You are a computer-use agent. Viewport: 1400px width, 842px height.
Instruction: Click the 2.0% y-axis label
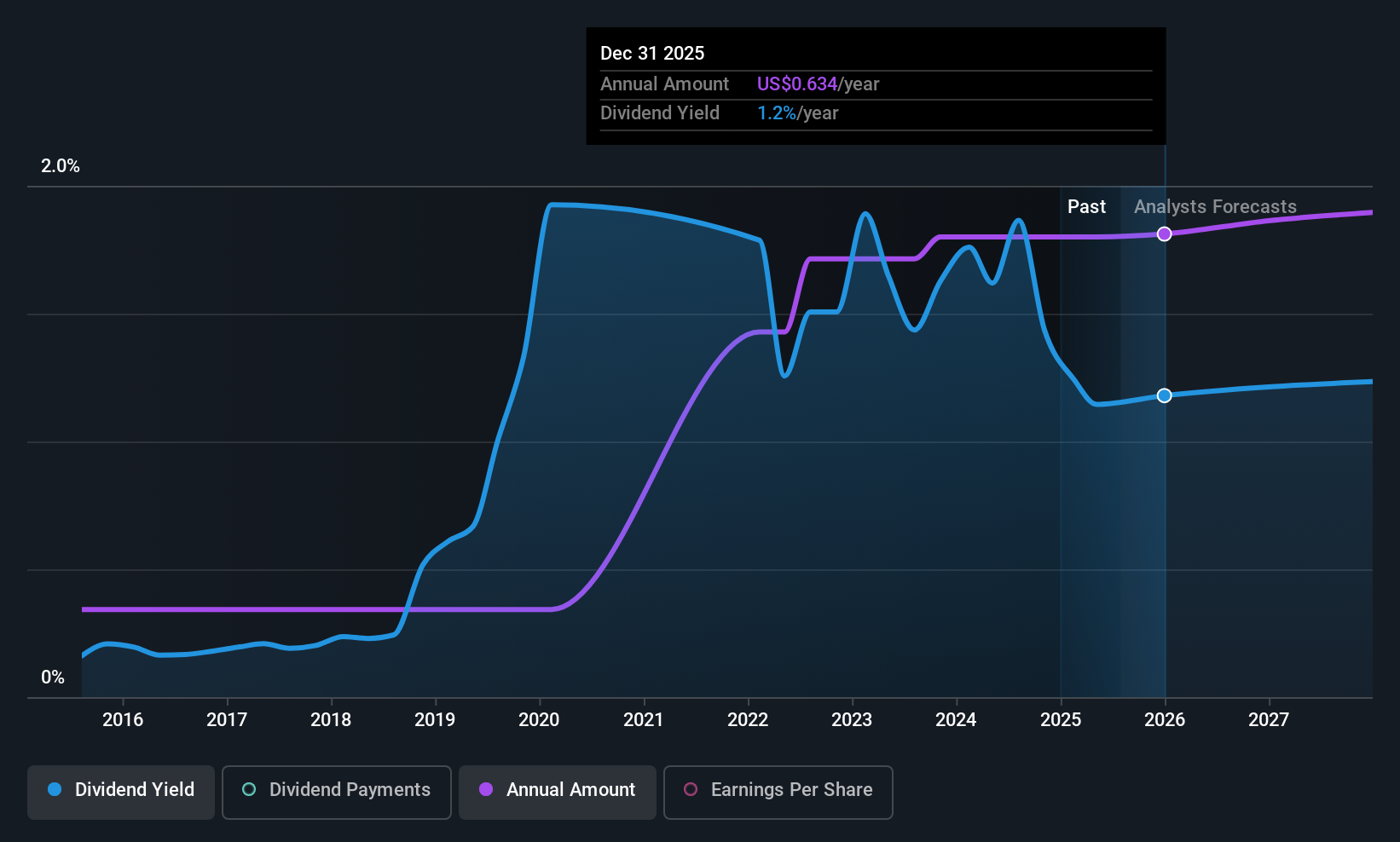tap(61, 166)
